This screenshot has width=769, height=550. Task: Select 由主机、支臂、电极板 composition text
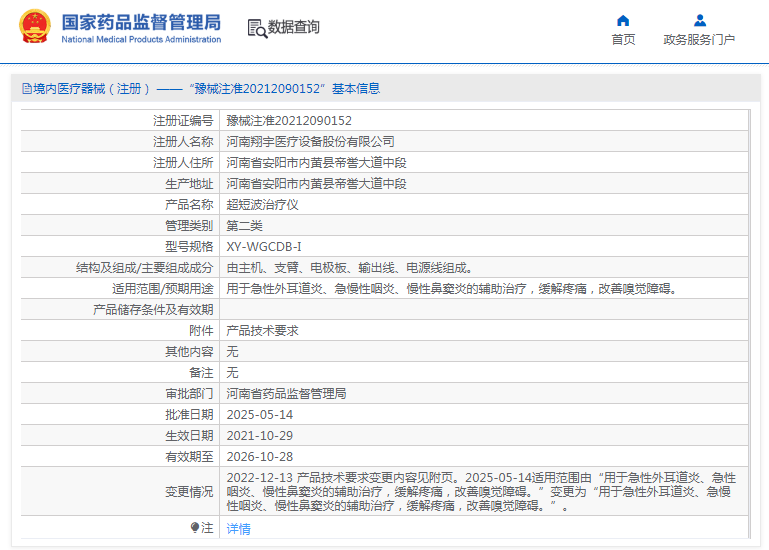(x=350, y=268)
